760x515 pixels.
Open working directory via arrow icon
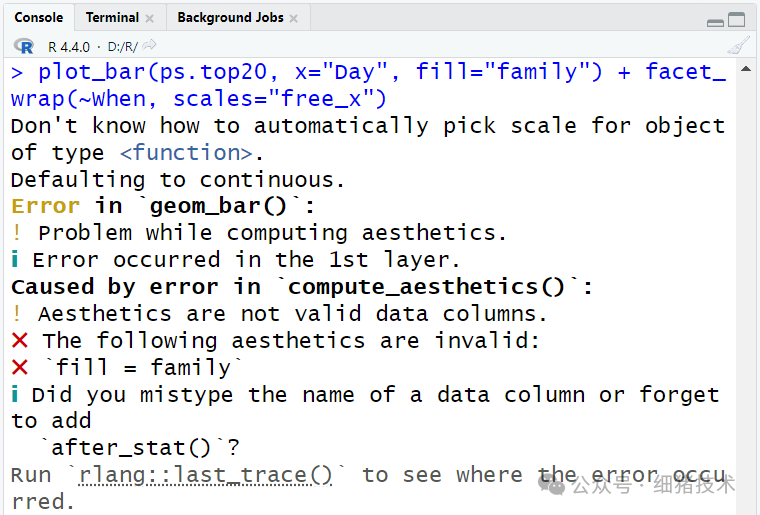150,46
